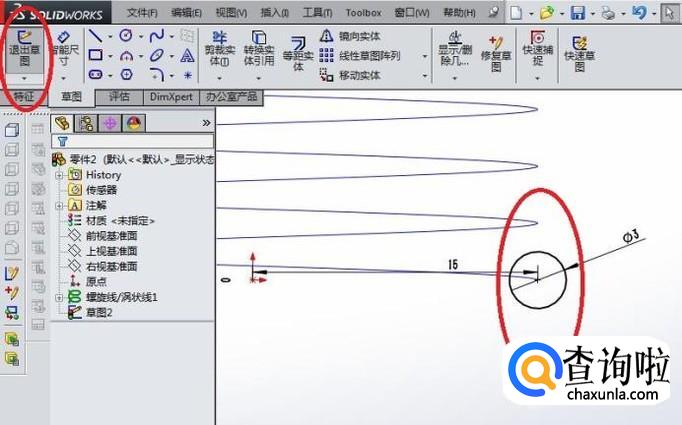Click Display/Delete Relations (显示/删除几何关系)
682x425 pixels.
tap(455, 49)
